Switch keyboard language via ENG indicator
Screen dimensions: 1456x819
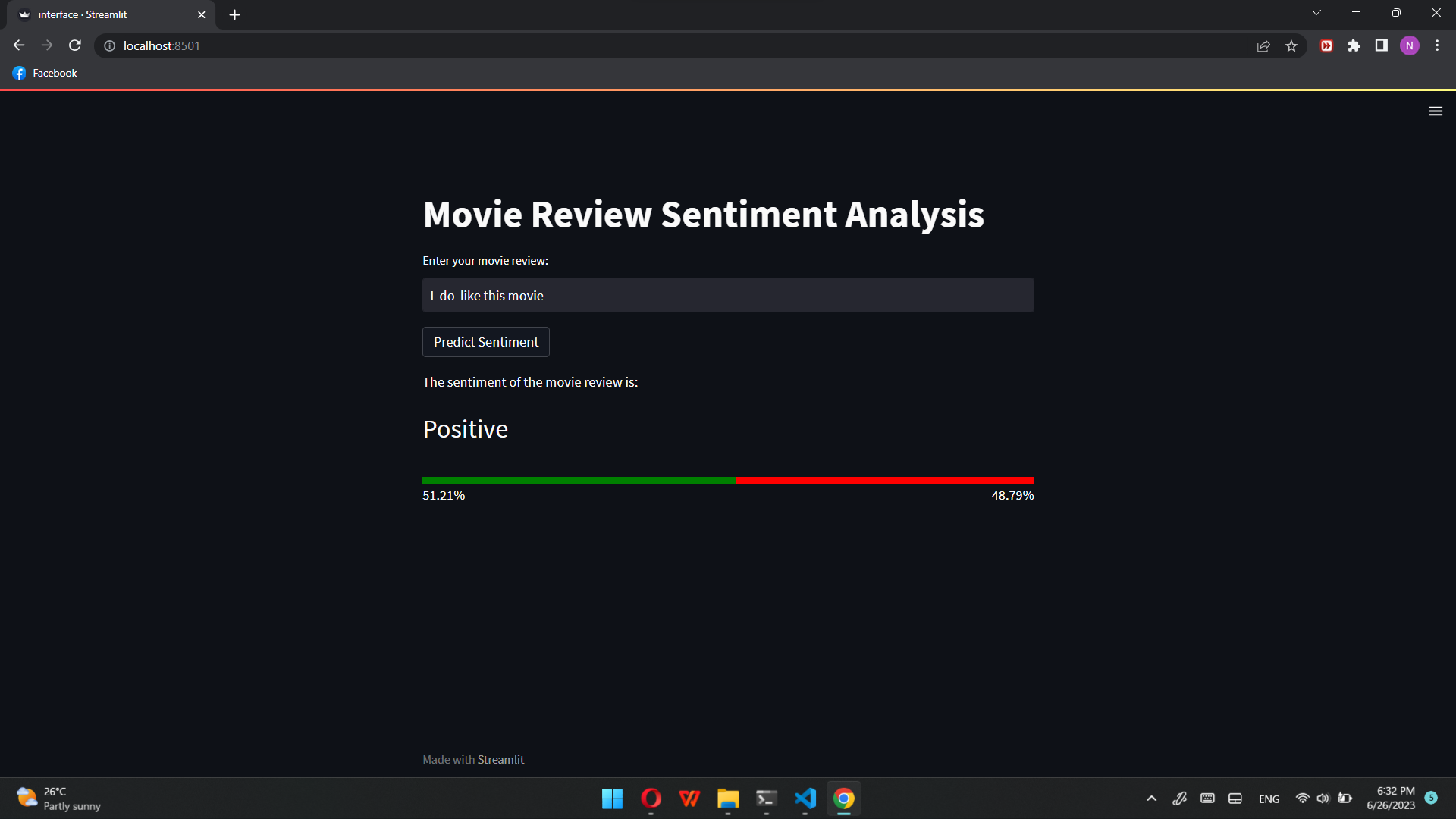[1269, 798]
